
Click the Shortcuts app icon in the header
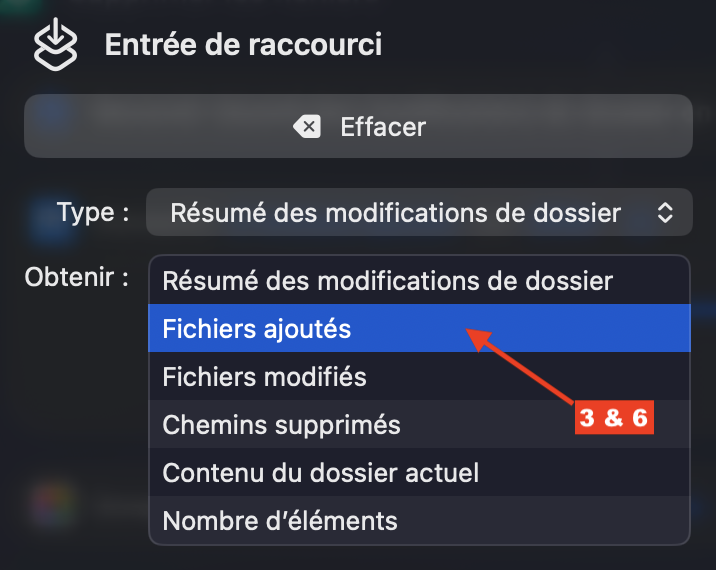coord(55,45)
